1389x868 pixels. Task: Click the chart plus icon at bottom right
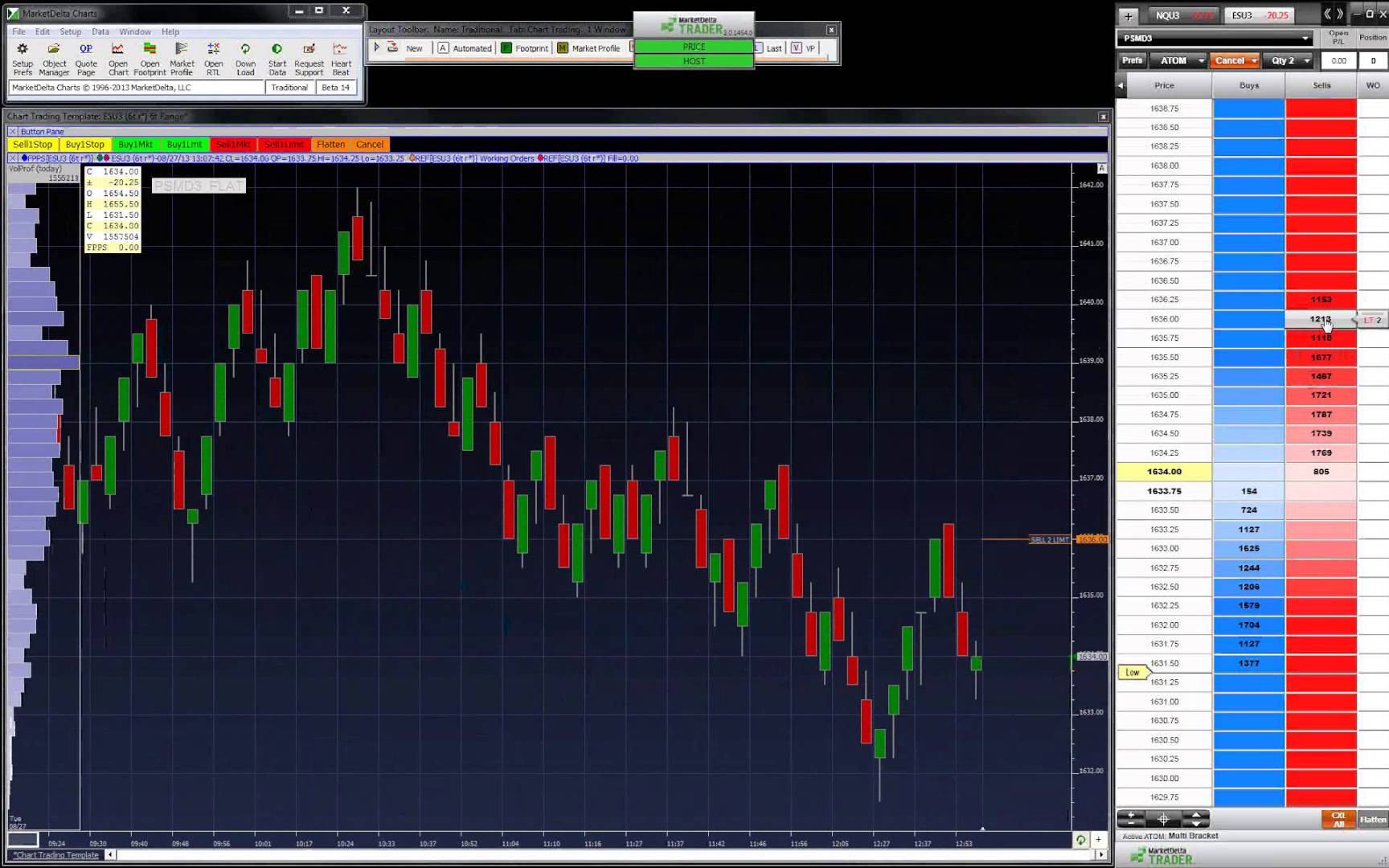coord(1098,840)
